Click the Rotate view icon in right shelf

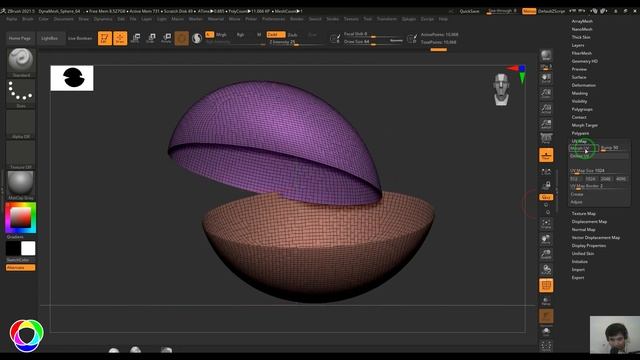tap(546, 270)
